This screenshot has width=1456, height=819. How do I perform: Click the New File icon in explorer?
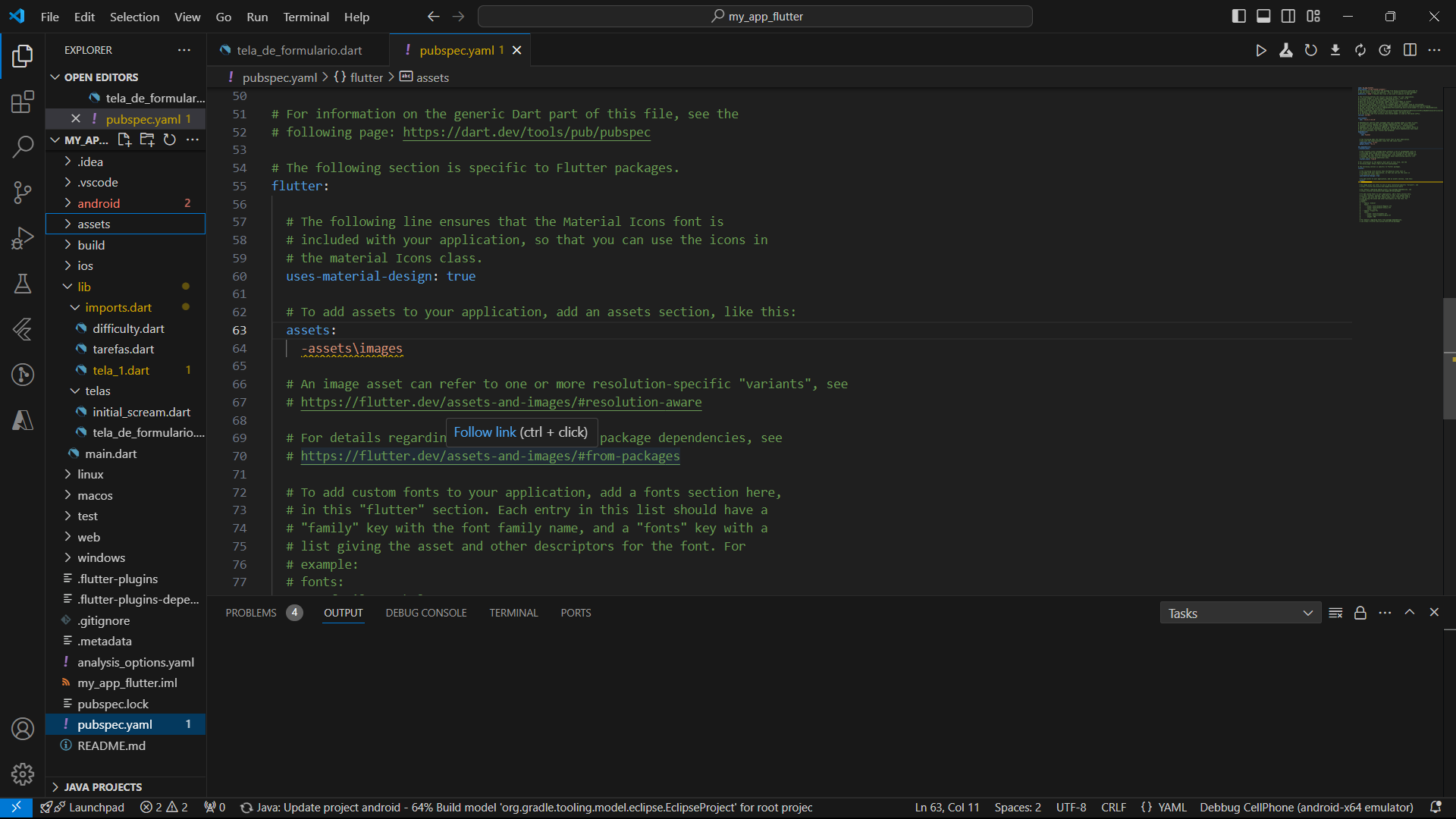point(124,140)
